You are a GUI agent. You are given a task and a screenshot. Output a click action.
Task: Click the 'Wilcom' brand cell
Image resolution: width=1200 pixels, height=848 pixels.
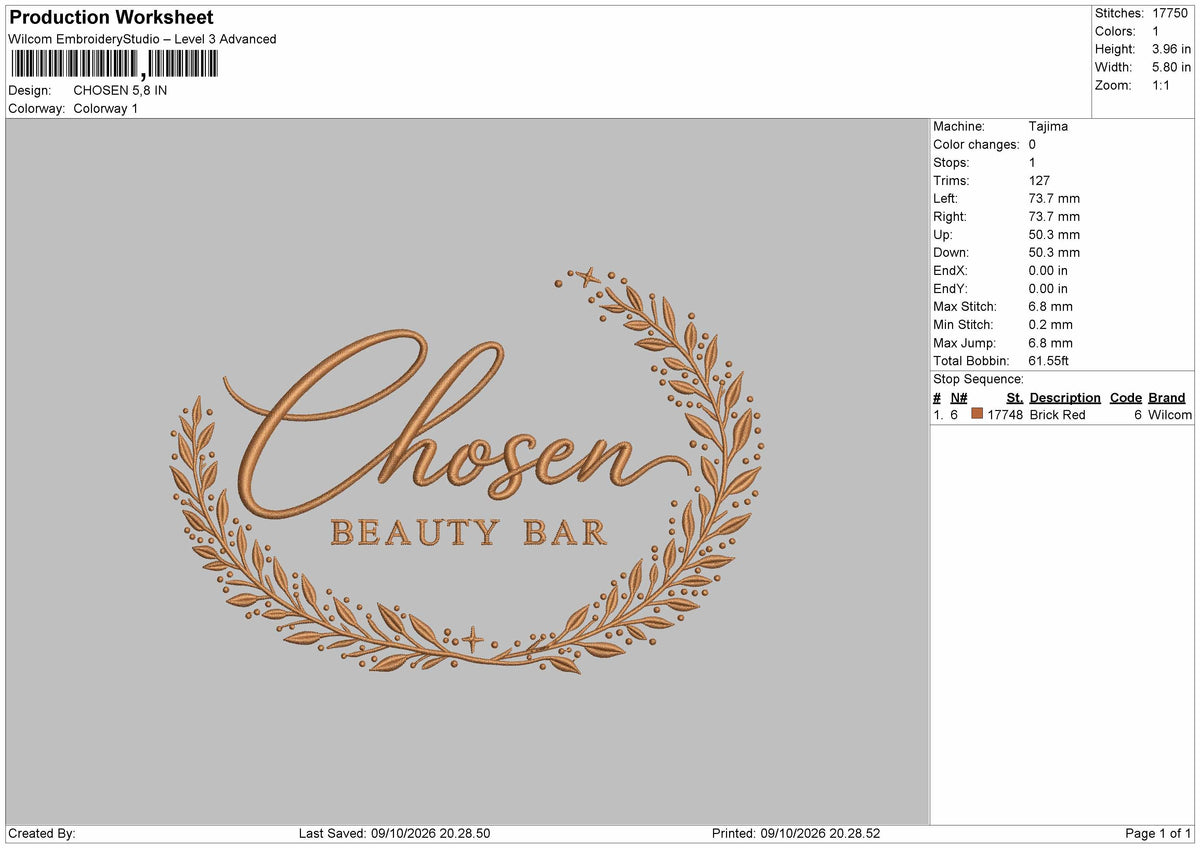coord(1170,414)
